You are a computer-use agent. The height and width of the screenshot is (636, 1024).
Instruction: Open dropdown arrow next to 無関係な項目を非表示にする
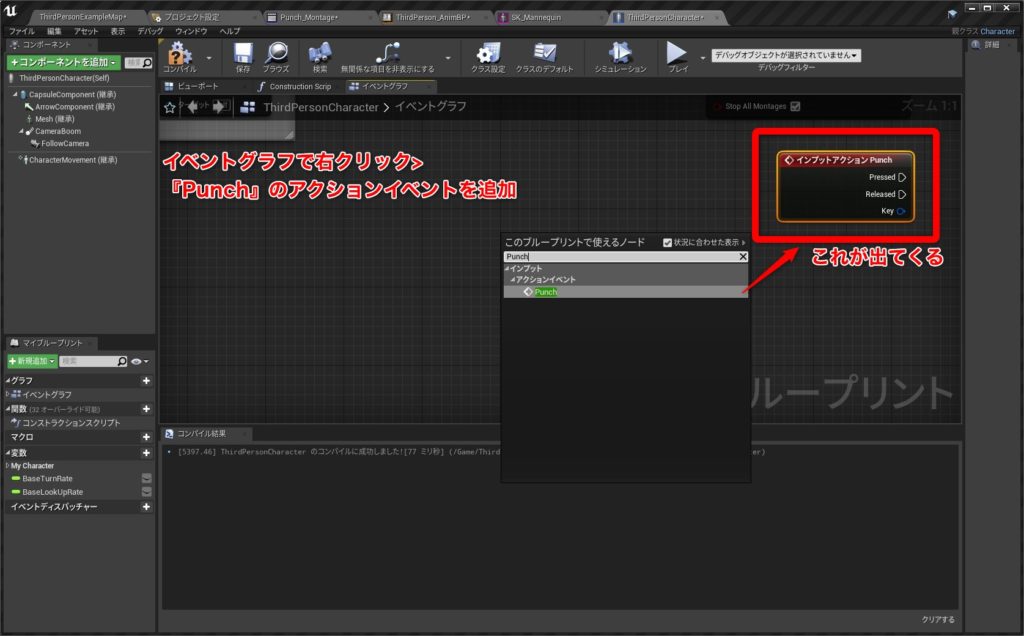[x=448, y=58]
